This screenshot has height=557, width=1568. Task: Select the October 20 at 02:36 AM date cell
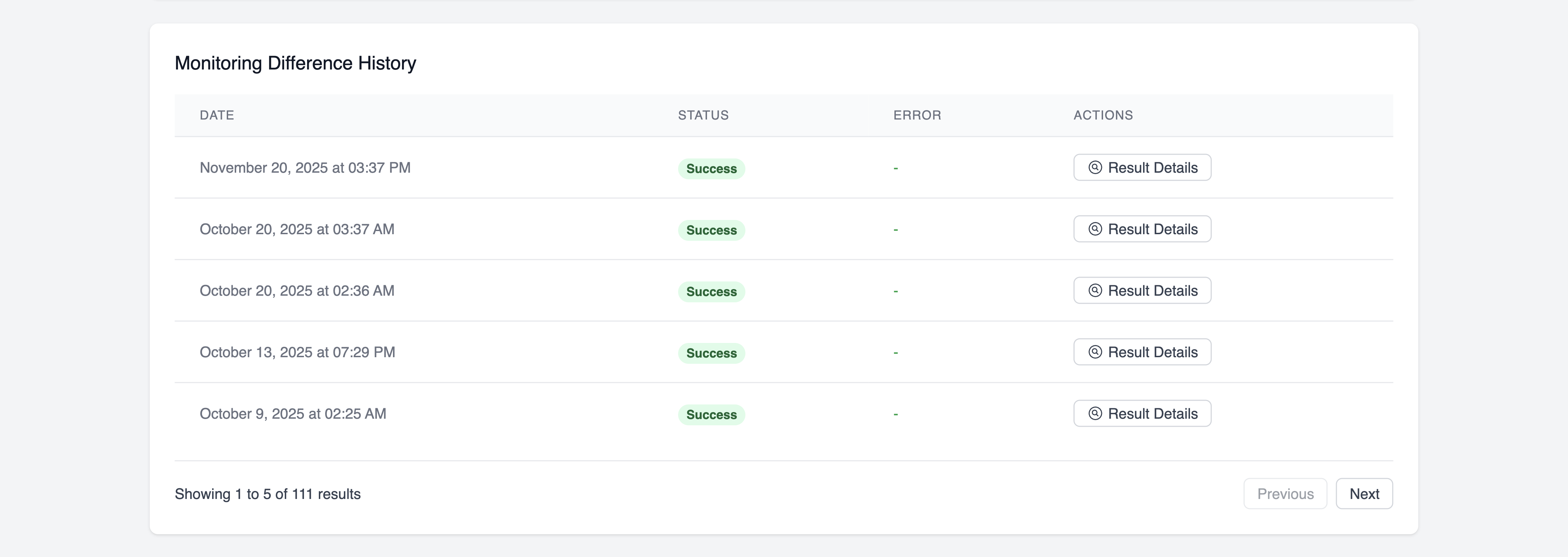click(296, 290)
